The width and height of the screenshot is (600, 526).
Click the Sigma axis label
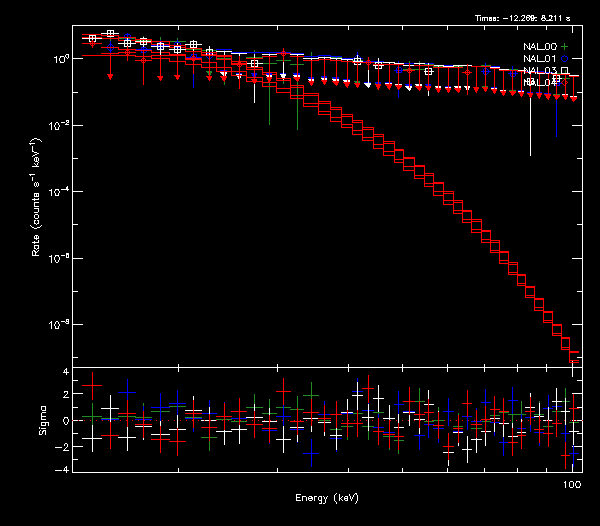tap(42, 420)
